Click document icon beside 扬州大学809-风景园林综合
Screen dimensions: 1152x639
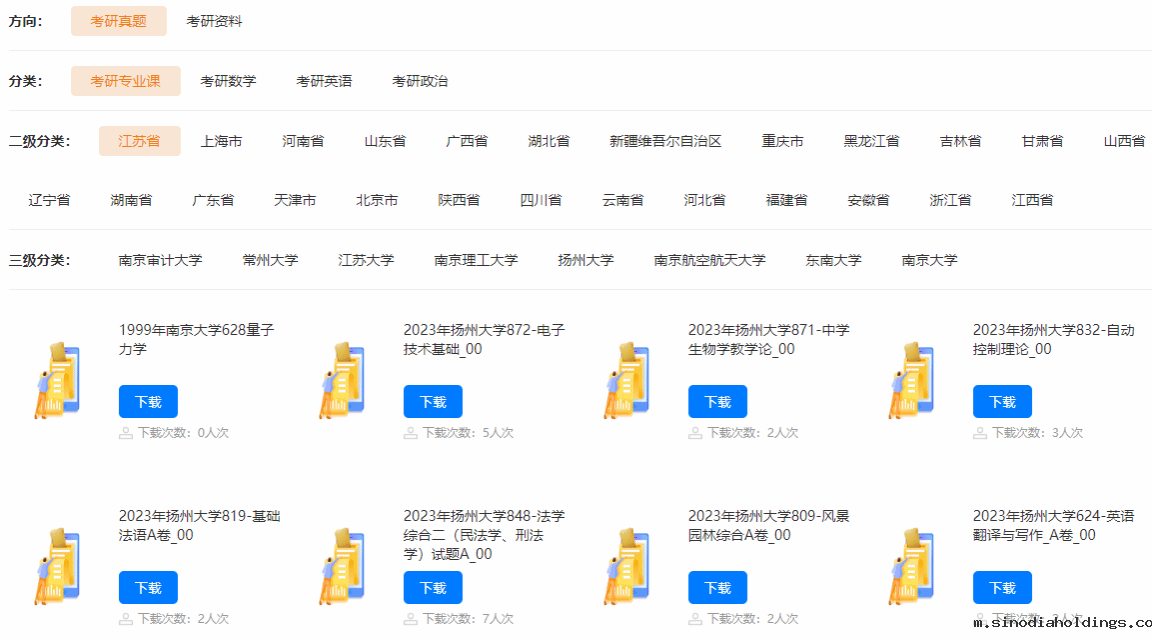pyautogui.click(x=627, y=566)
